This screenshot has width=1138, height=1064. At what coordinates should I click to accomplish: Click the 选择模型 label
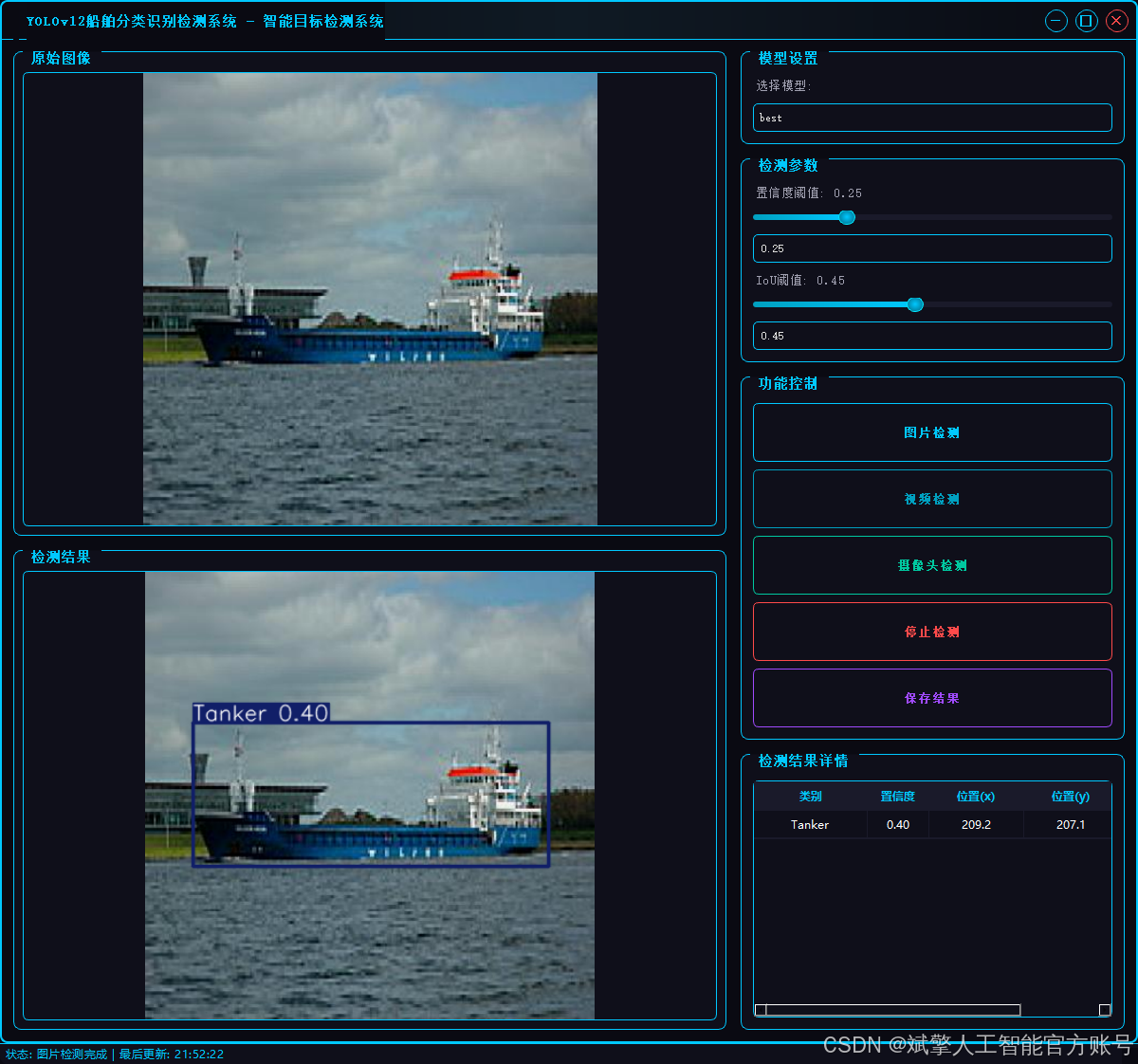coord(783,85)
